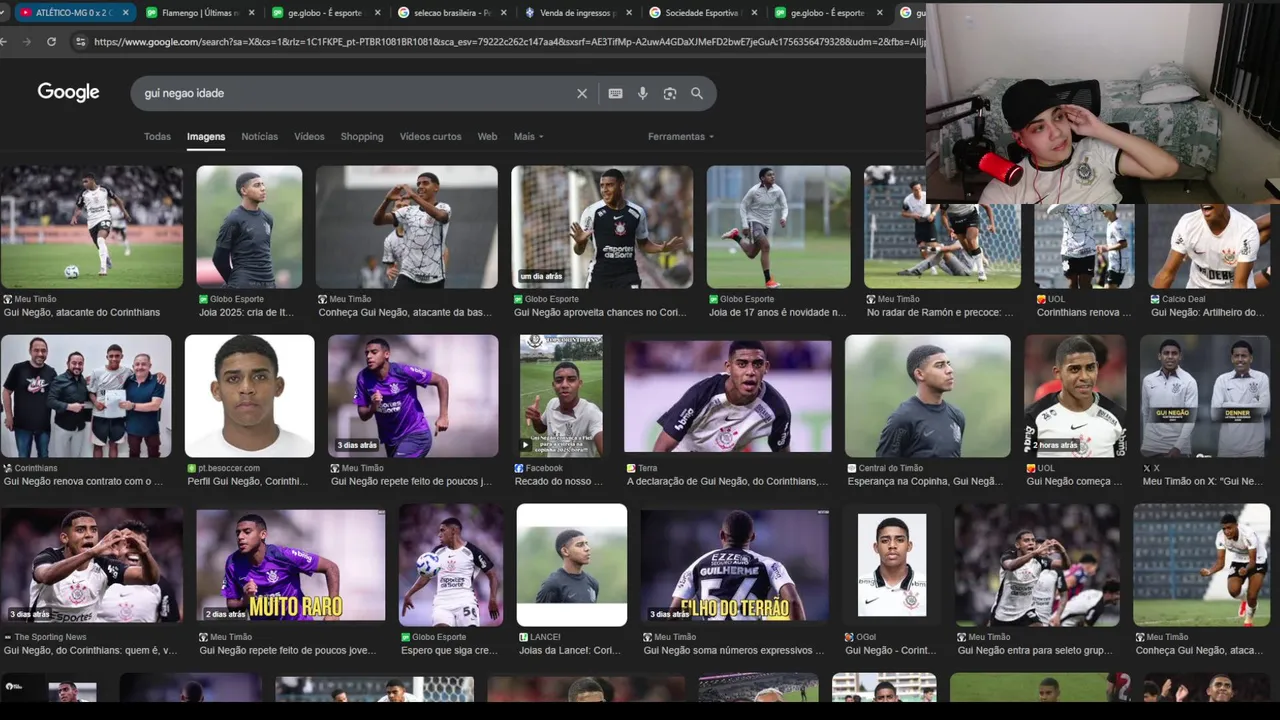Viewport: 1280px width, 720px height.
Task: Open thumbnail above 'Joia 2025: cria de It...'
Action: click(249, 227)
